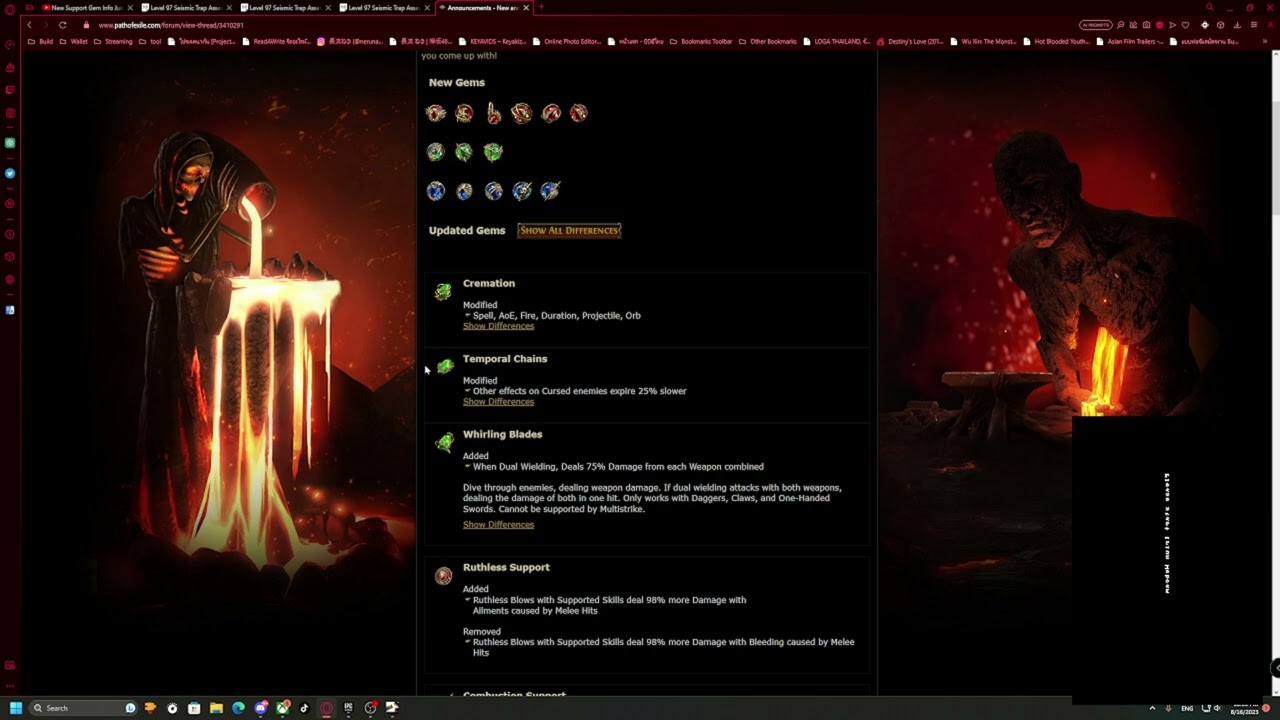Open the Destiny's Love bookmark
Image resolution: width=1280 pixels, height=720 pixels.
[911, 42]
